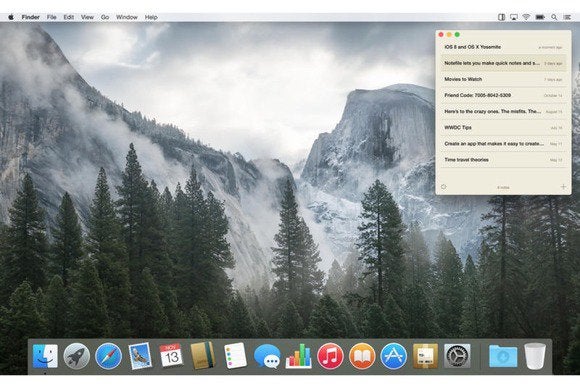
Task: Open note 'Here's to the crazy ones'
Action: click(x=503, y=111)
